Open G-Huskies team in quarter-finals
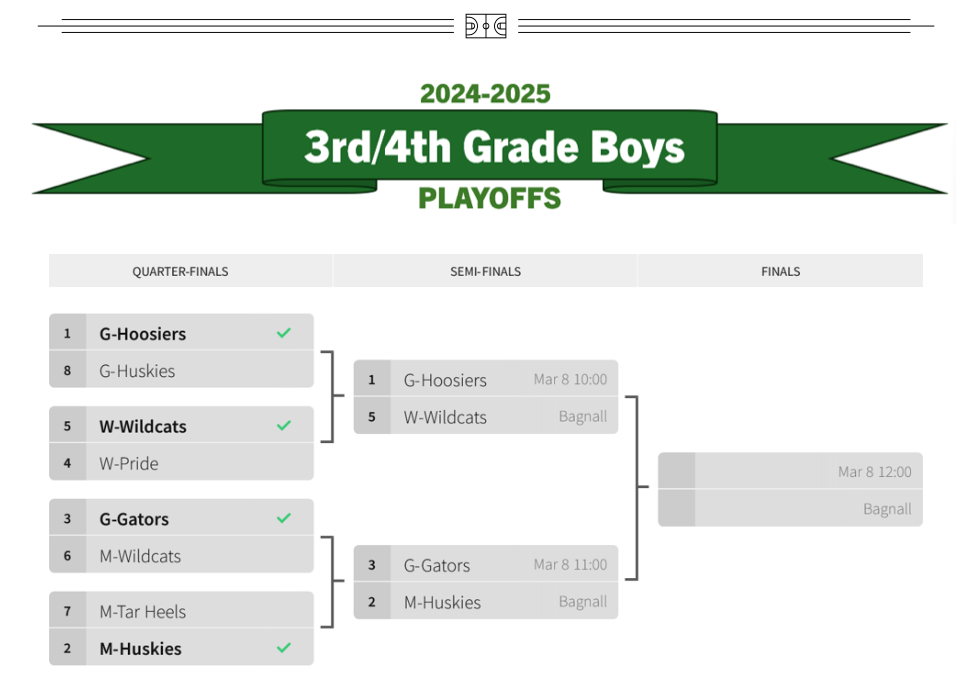 tap(137, 371)
